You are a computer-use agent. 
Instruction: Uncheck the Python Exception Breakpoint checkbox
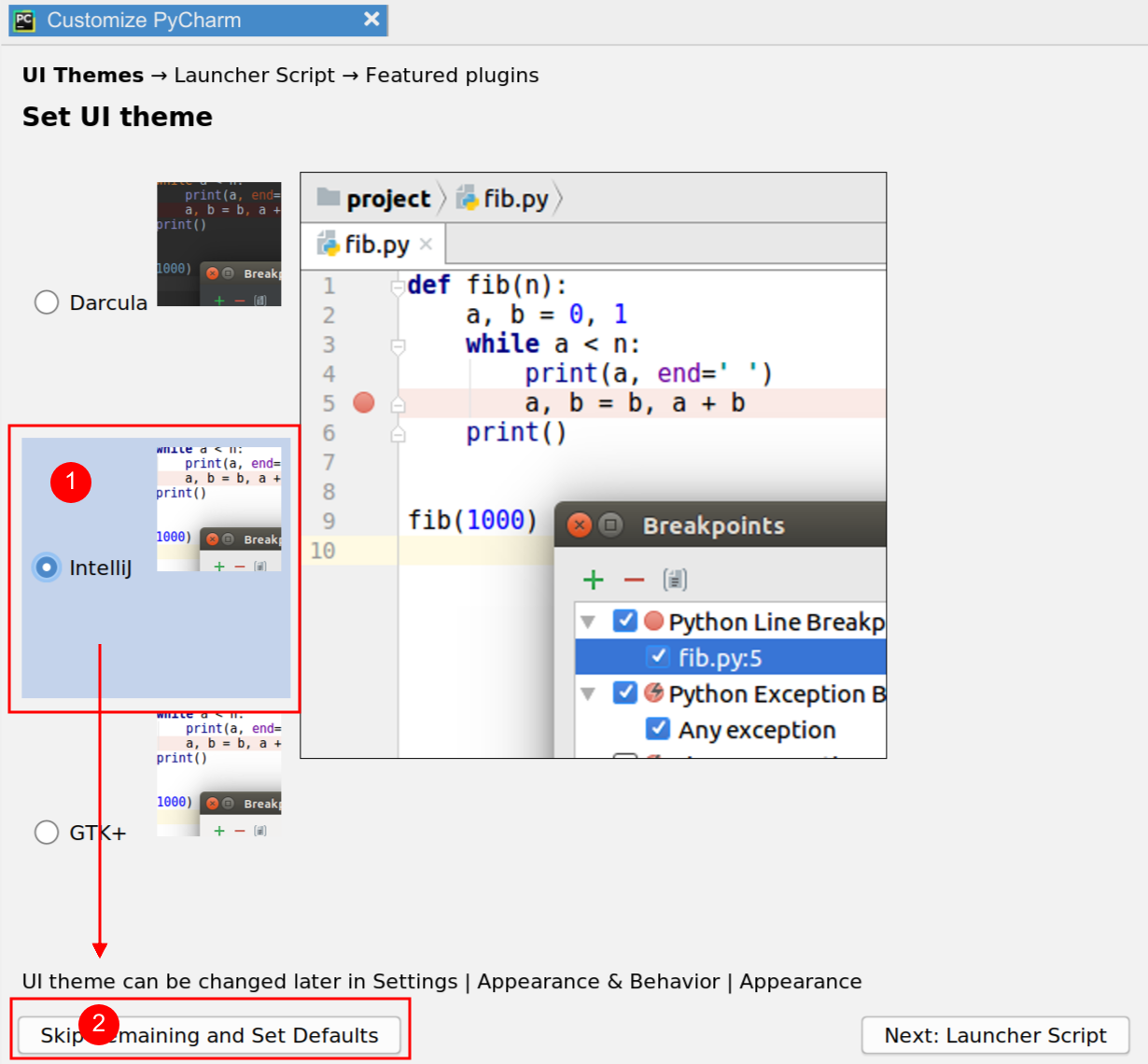coord(625,693)
